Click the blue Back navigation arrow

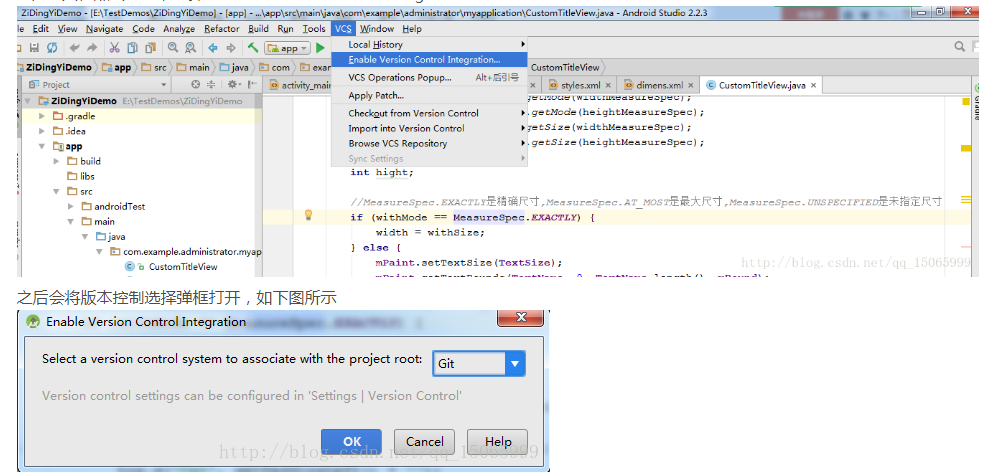(x=213, y=48)
